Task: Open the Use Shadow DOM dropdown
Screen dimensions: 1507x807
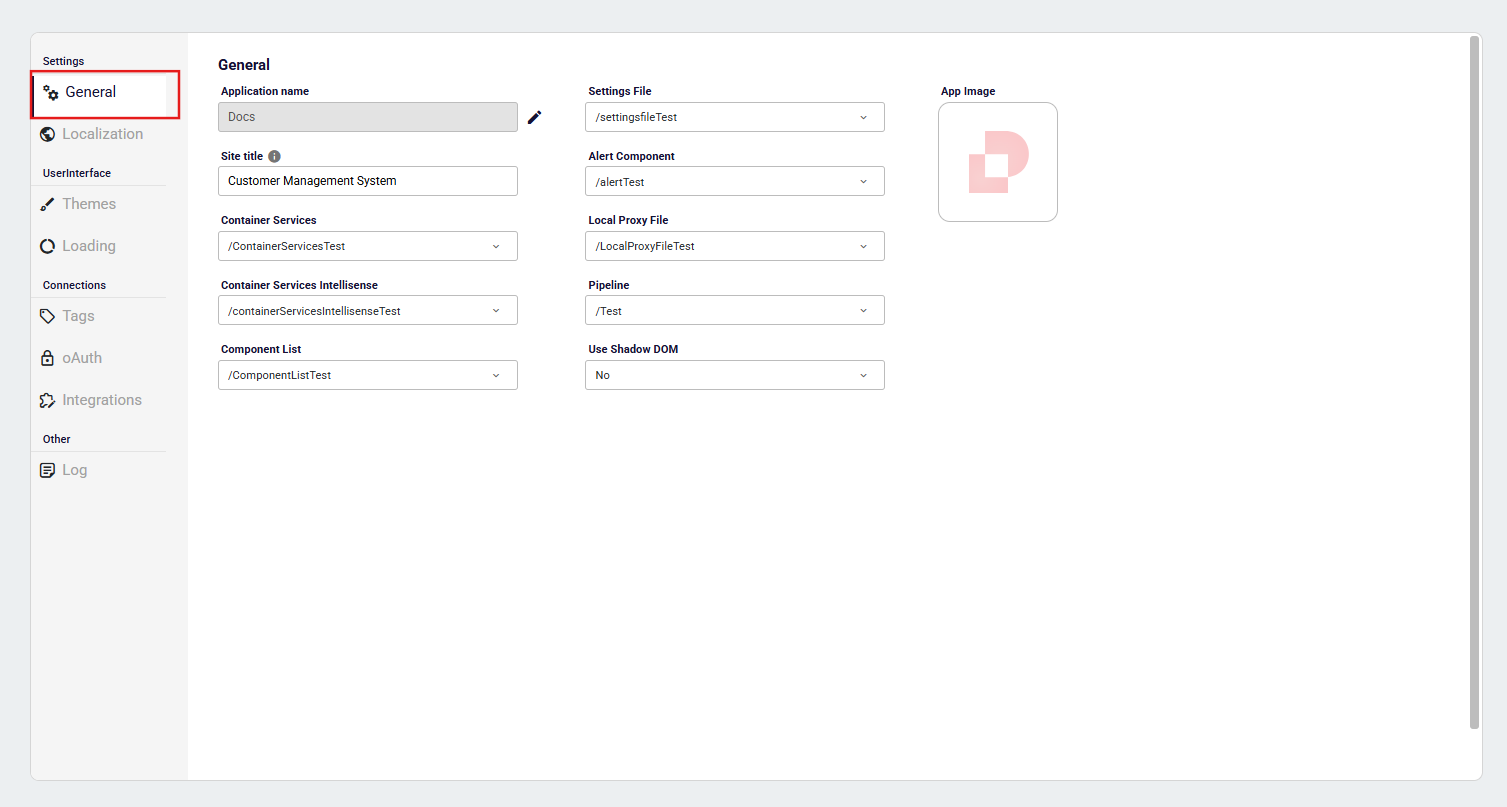Action: click(734, 375)
